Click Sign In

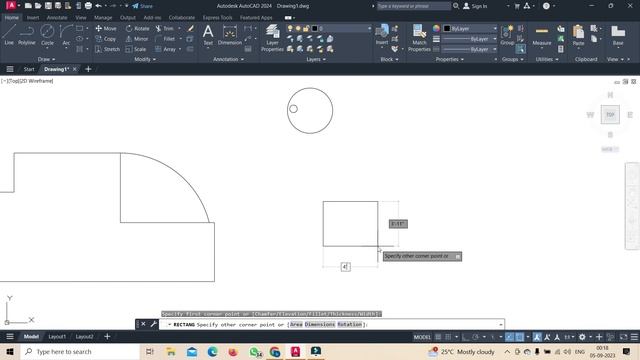476,6
